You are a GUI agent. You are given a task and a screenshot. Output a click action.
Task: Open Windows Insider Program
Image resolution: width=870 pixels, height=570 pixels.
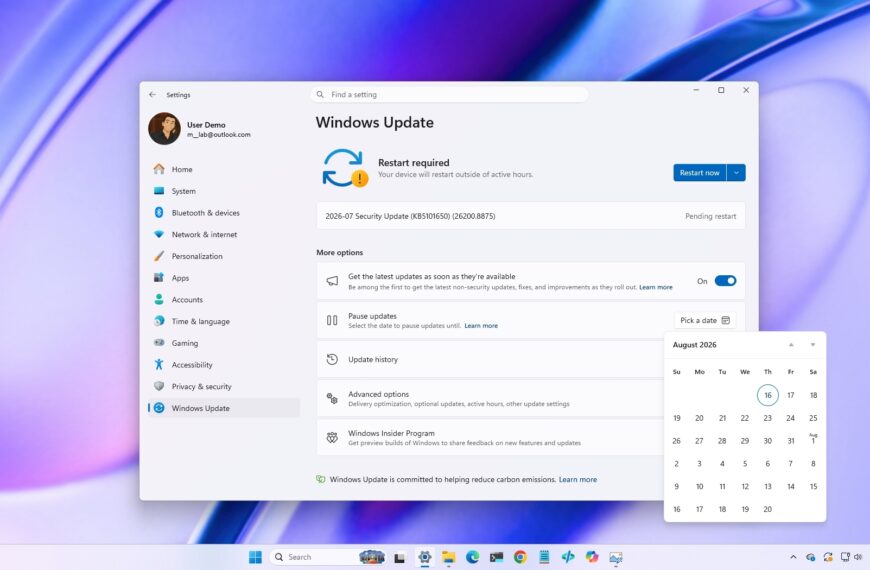(x=490, y=437)
